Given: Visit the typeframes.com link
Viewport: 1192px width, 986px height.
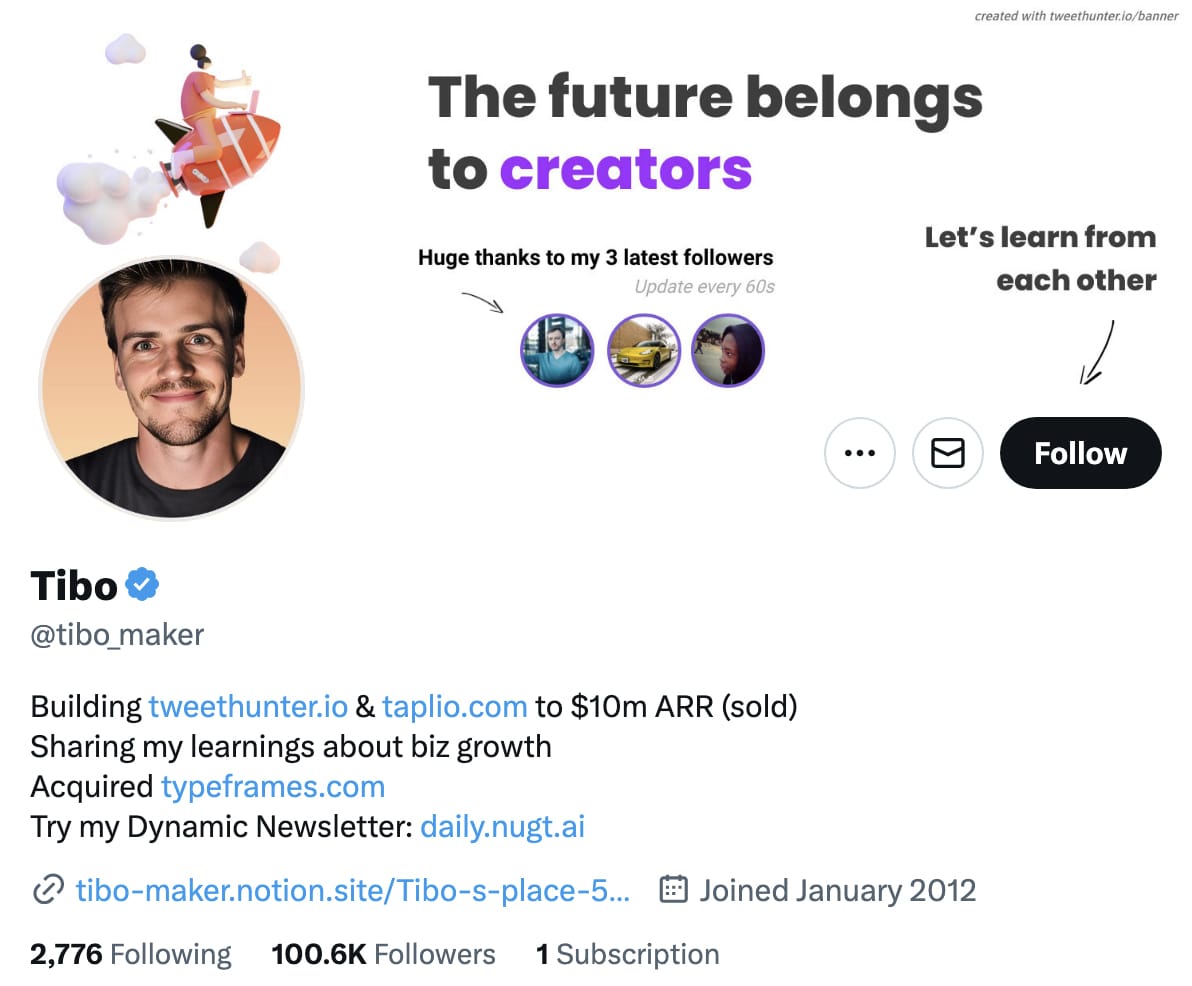Looking at the screenshot, I should pyautogui.click(x=273, y=787).
